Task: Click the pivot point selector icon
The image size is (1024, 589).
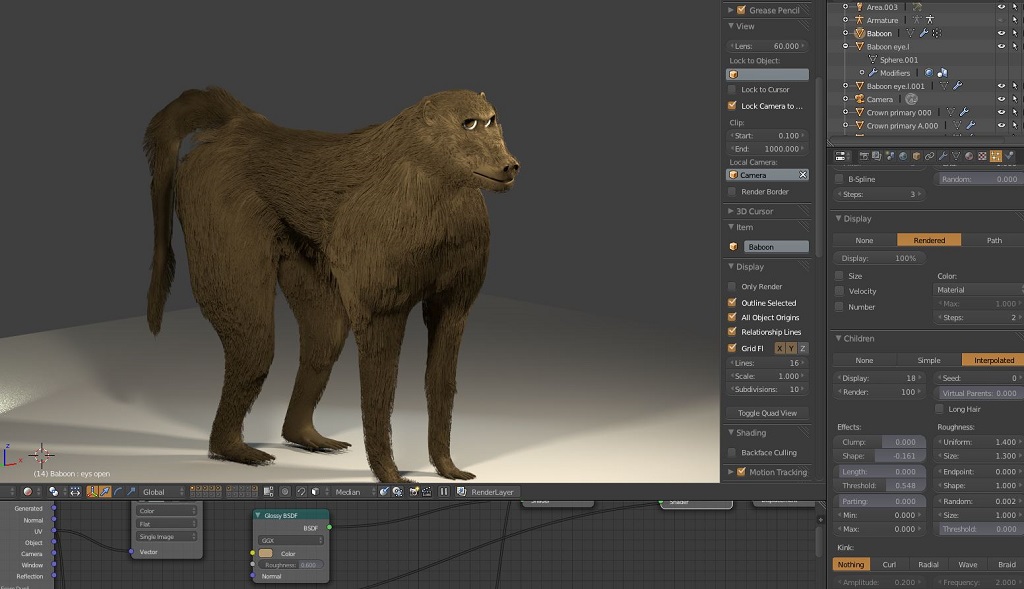Action: pyautogui.click(x=54, y=492)
